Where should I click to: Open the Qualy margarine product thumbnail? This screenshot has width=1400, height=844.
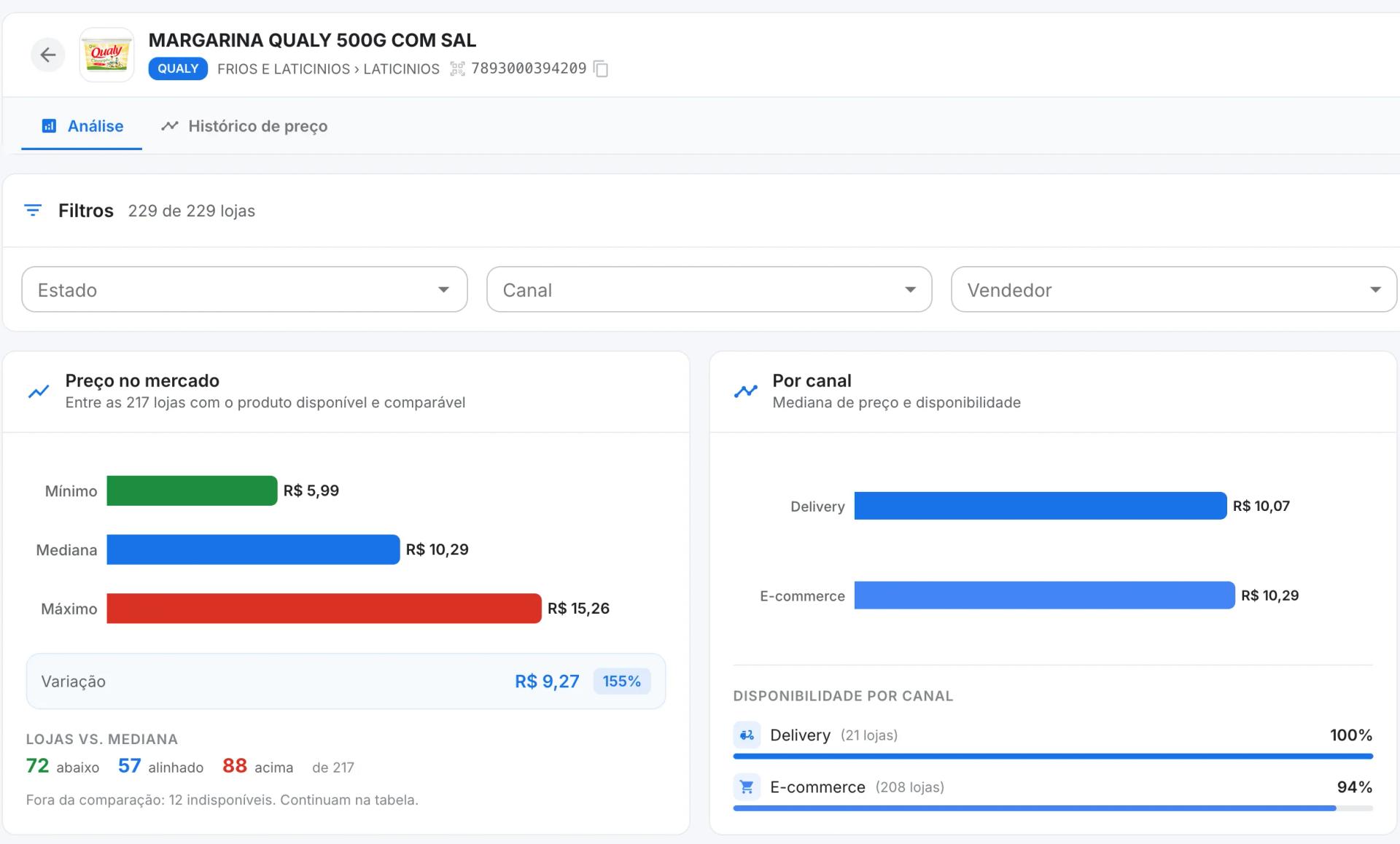coord(106,55)
